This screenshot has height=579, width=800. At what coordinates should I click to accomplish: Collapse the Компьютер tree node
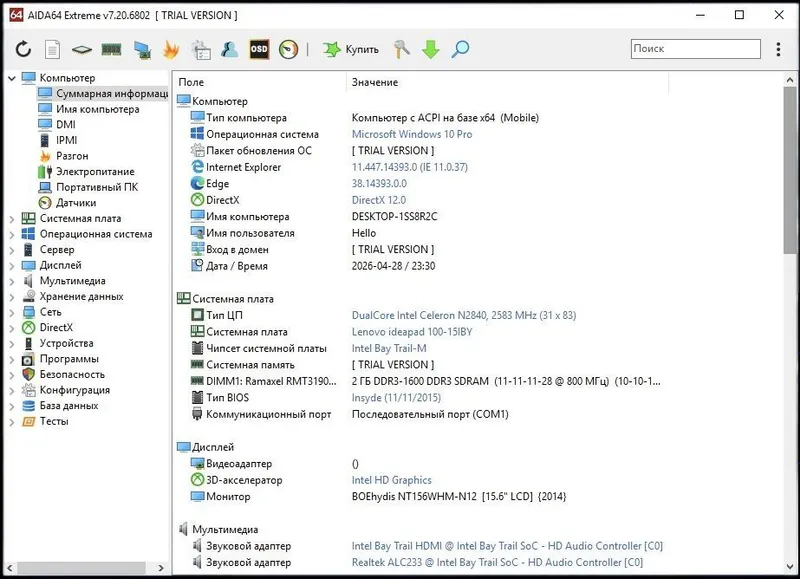coord(12,78)
